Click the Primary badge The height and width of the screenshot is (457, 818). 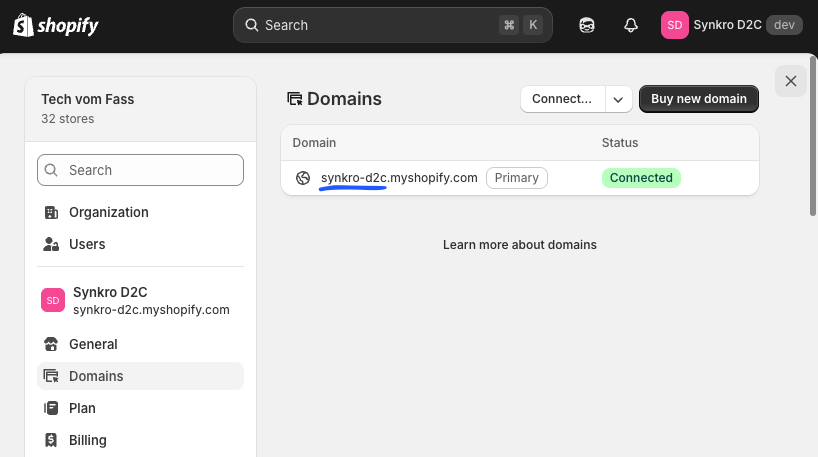click(516, 178)
